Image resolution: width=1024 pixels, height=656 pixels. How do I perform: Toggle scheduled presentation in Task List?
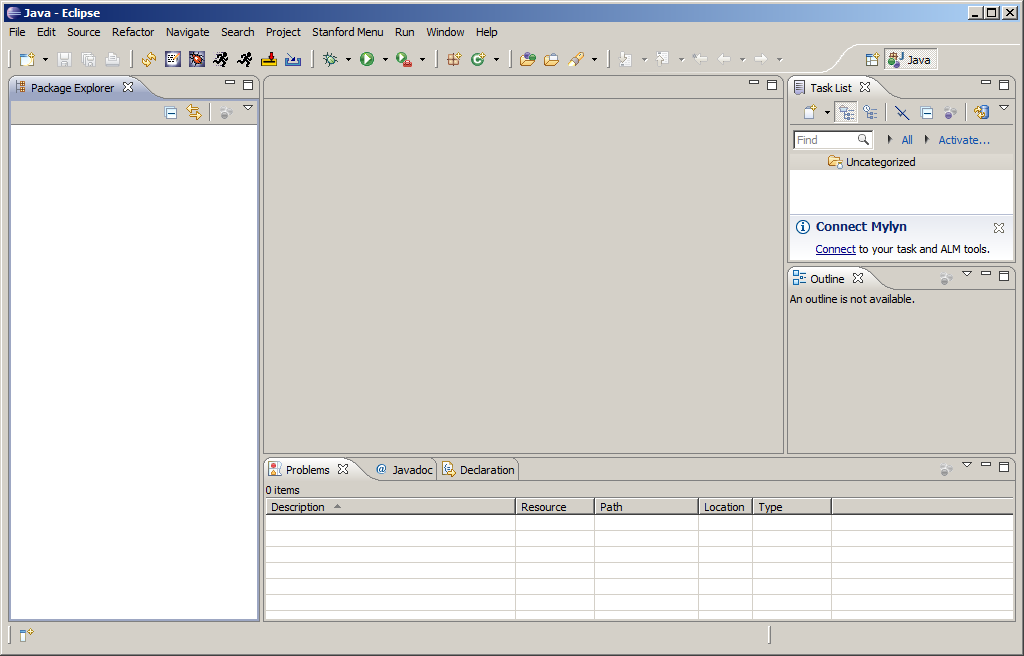coord(872,112)
